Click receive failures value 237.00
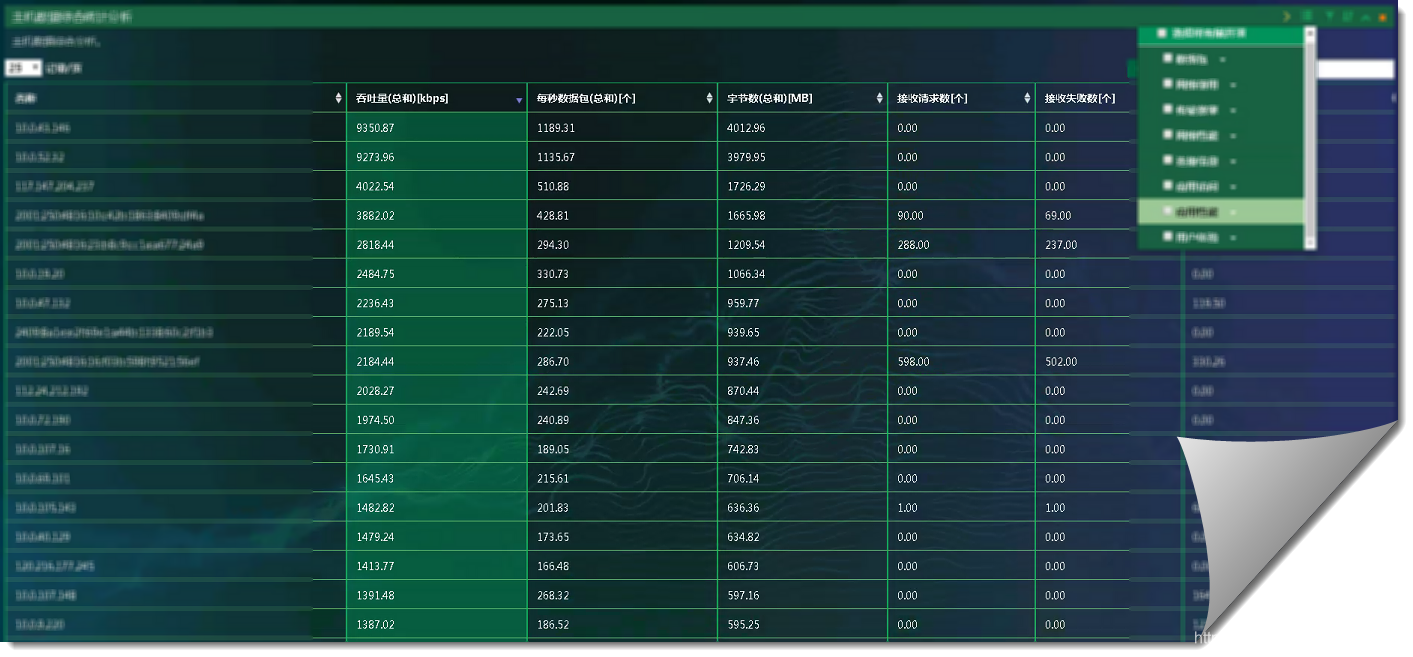 coord(1061,244)
